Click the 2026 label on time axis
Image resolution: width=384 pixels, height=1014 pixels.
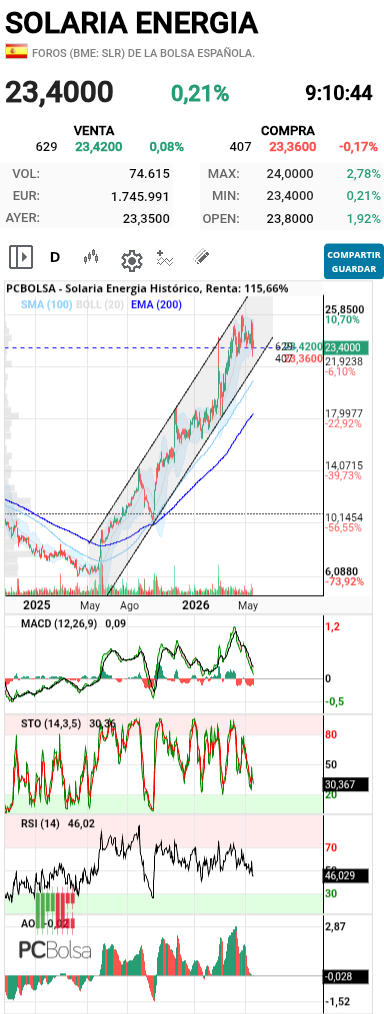[x=196, y=605]
